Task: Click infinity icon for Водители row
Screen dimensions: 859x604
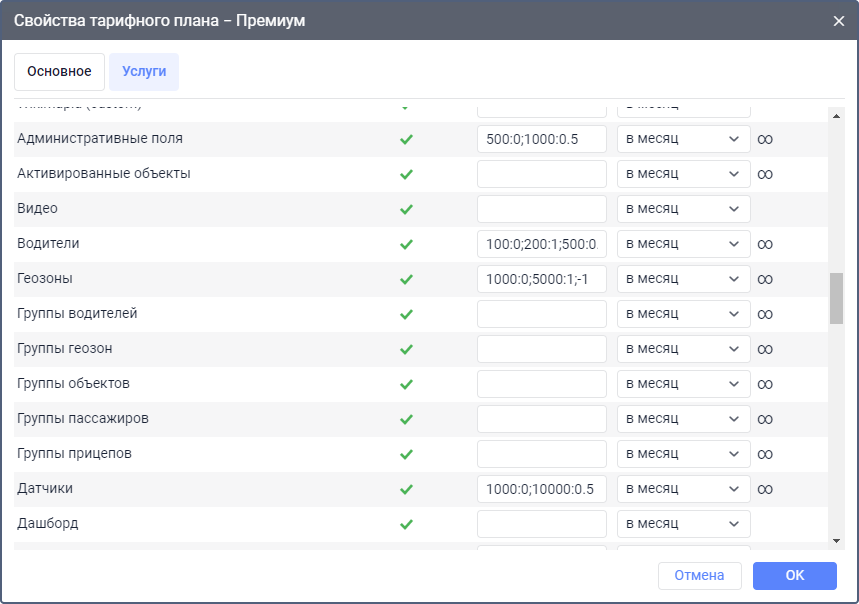Action: point(765,244)
